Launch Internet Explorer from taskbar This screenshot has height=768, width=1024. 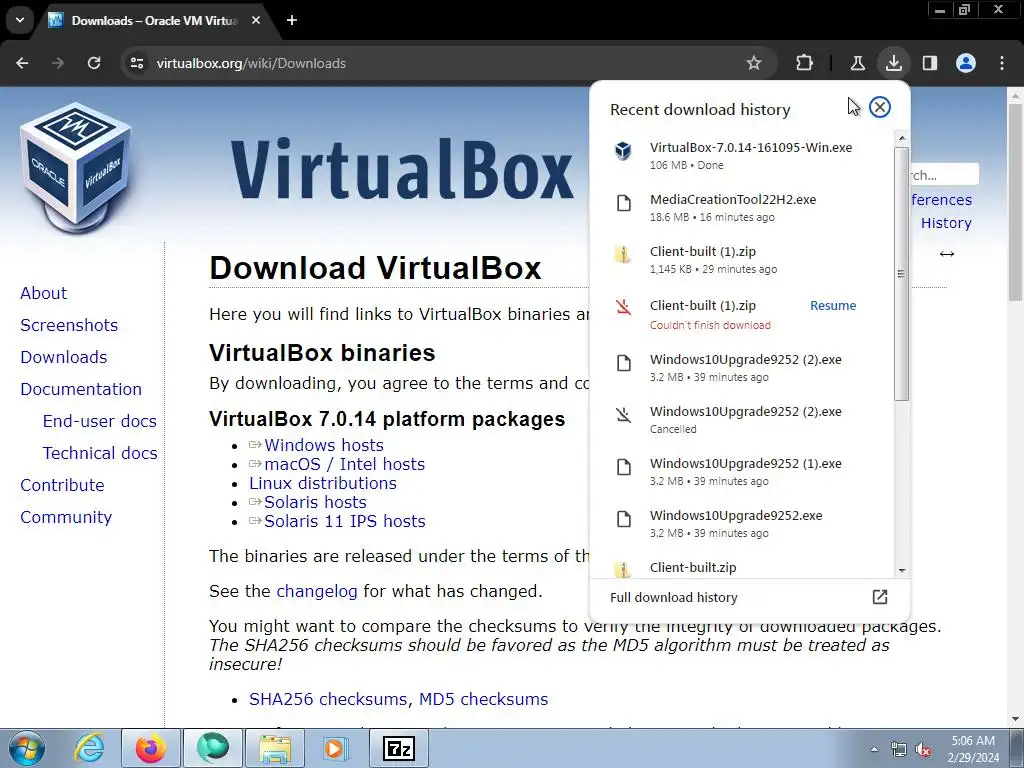click(x=89, y=748)
